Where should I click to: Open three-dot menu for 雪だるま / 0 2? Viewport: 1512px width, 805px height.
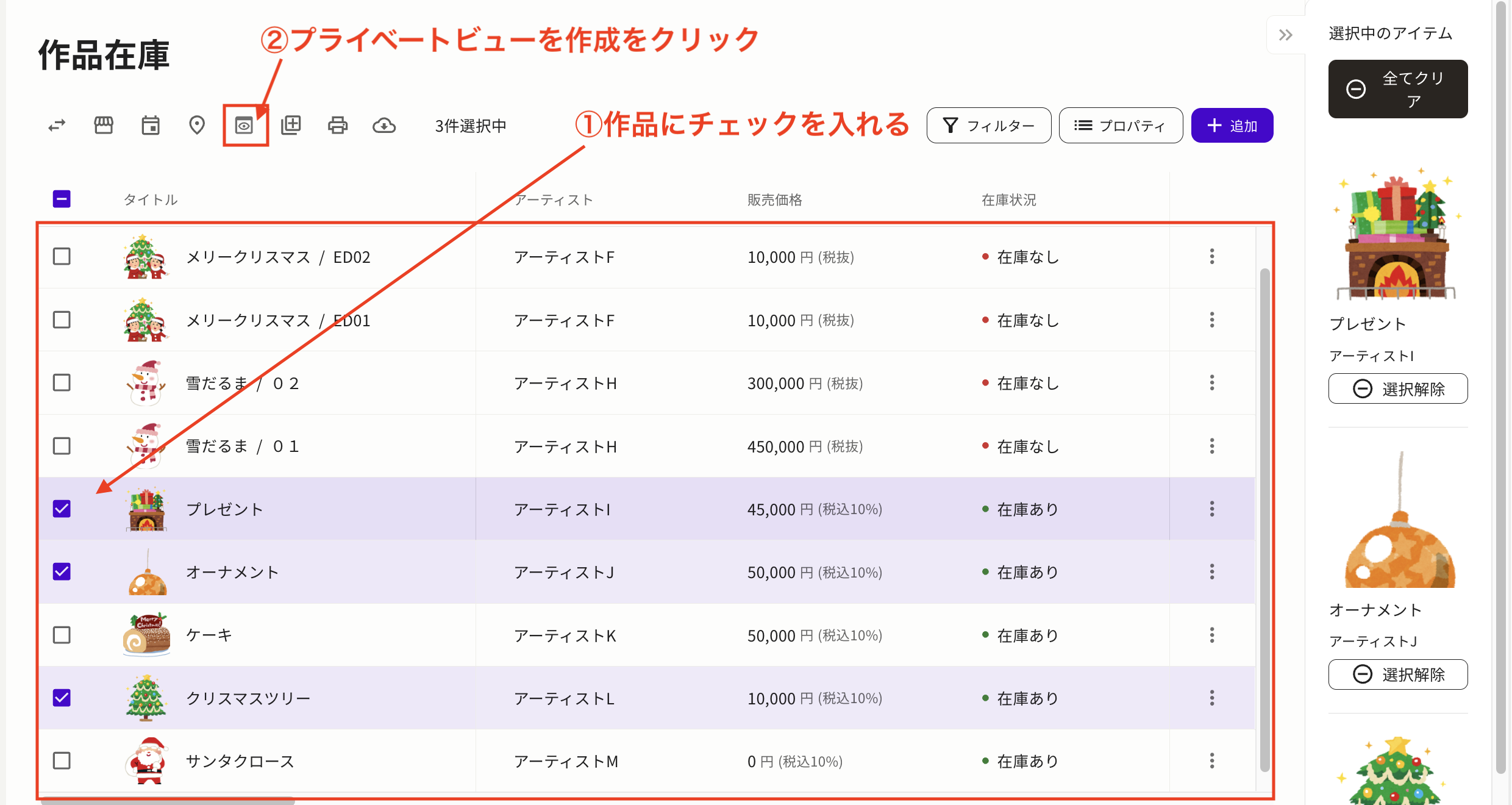(x=1211, y=383)
